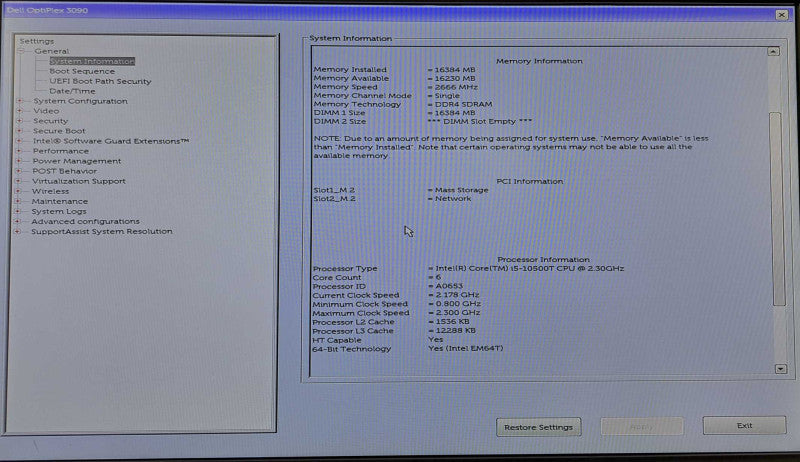Select the General category label
Viewport: 800px width, 462px height.
click(x=52, y=52)
